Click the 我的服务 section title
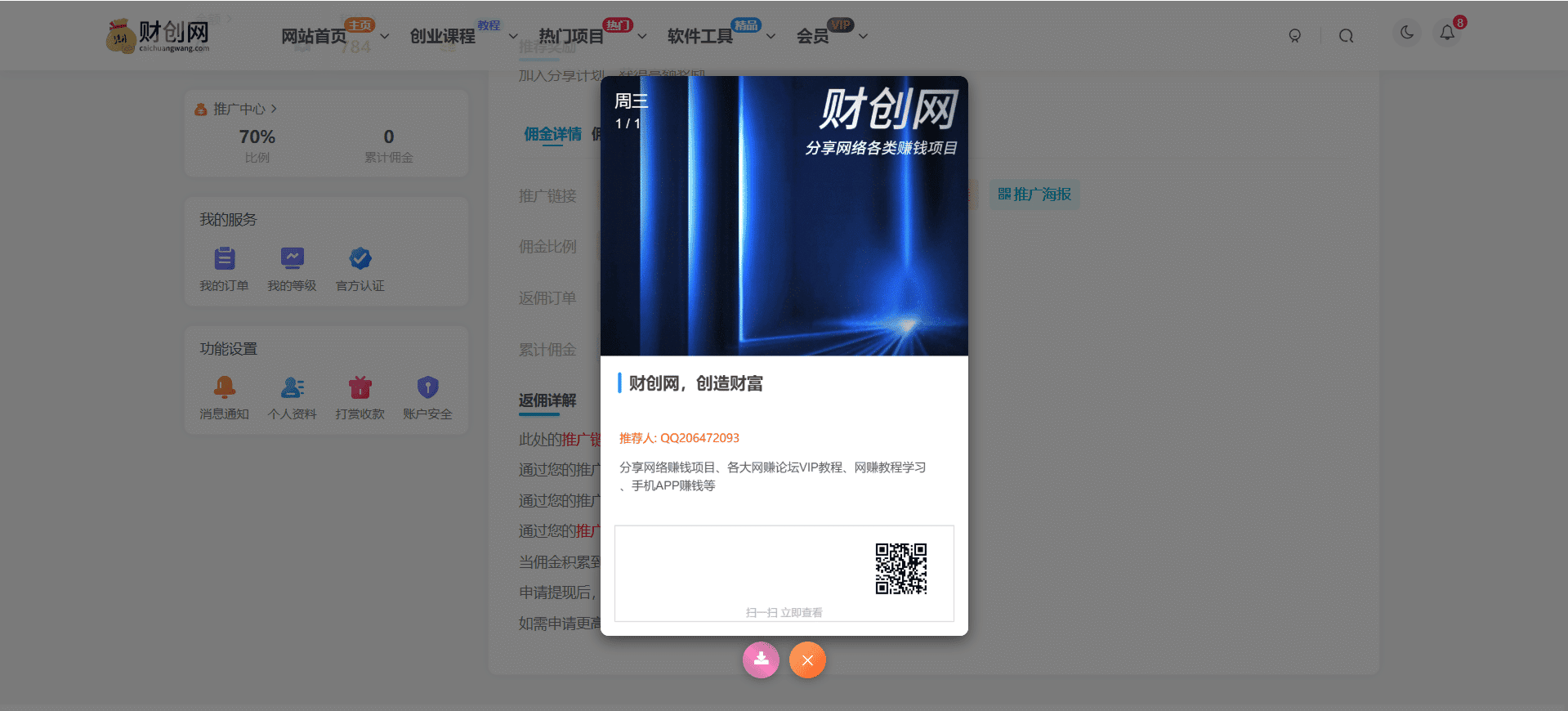 click(x=228, y=220)
